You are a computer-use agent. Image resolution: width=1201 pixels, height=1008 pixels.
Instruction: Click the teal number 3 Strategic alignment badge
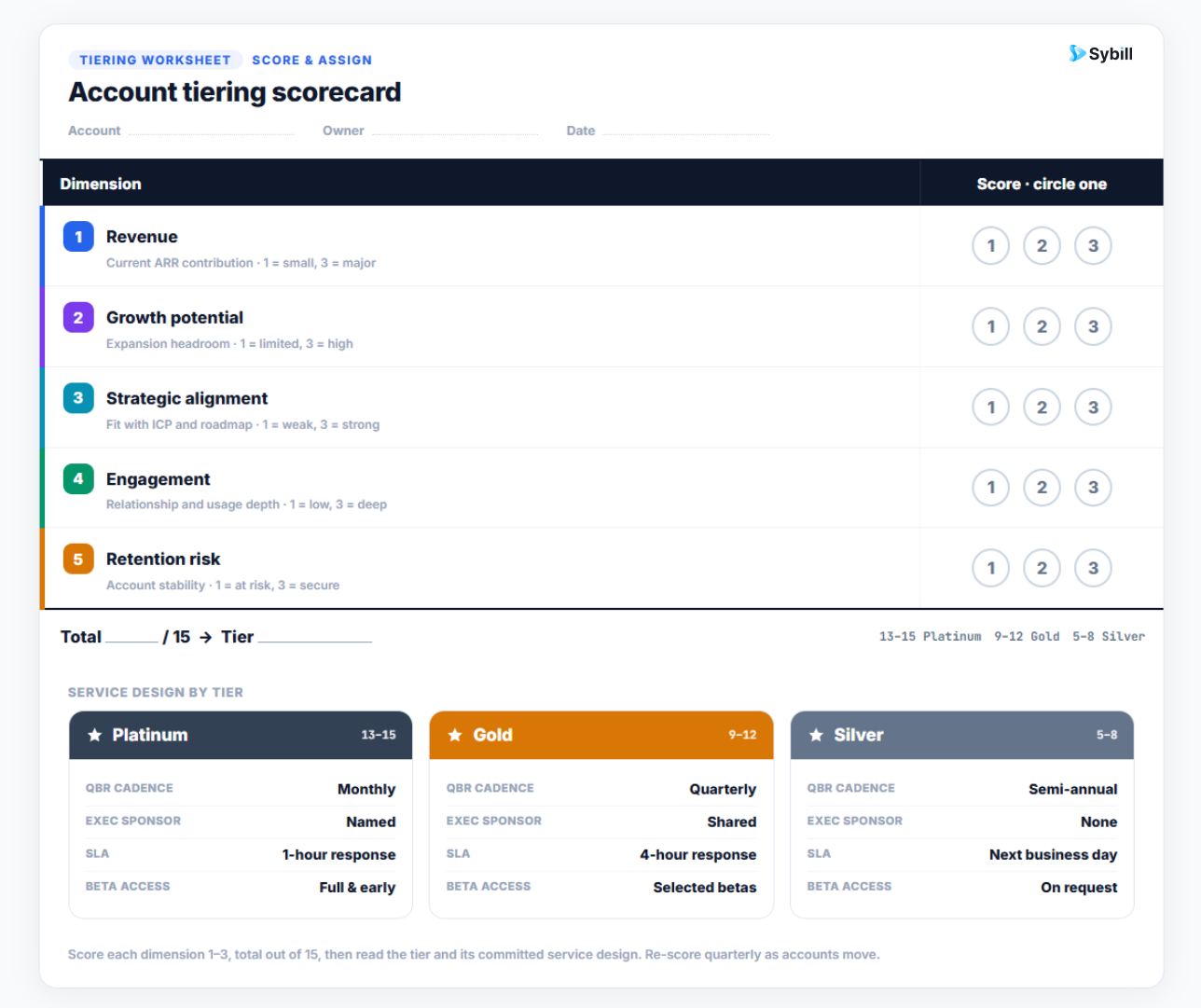pyautogui.click(x=78, y=398)
